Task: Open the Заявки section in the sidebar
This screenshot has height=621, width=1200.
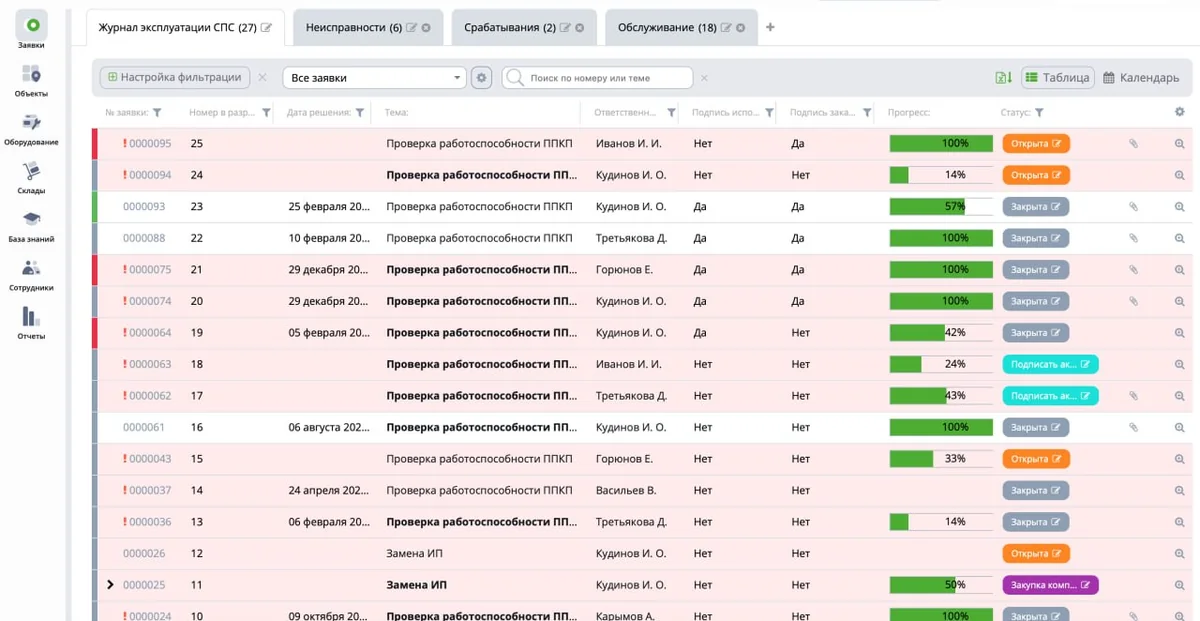Action: point(31,31)
